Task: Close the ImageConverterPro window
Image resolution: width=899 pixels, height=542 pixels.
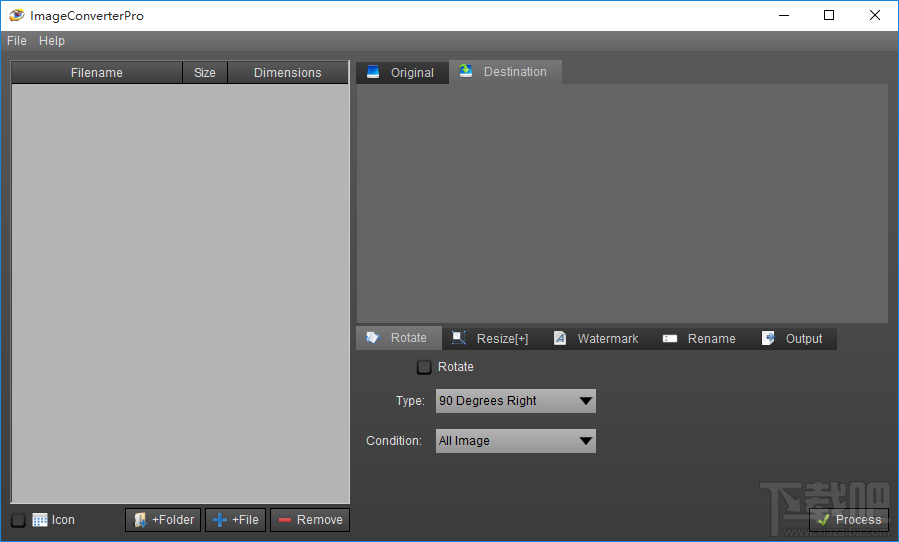Action: [875, 15]
